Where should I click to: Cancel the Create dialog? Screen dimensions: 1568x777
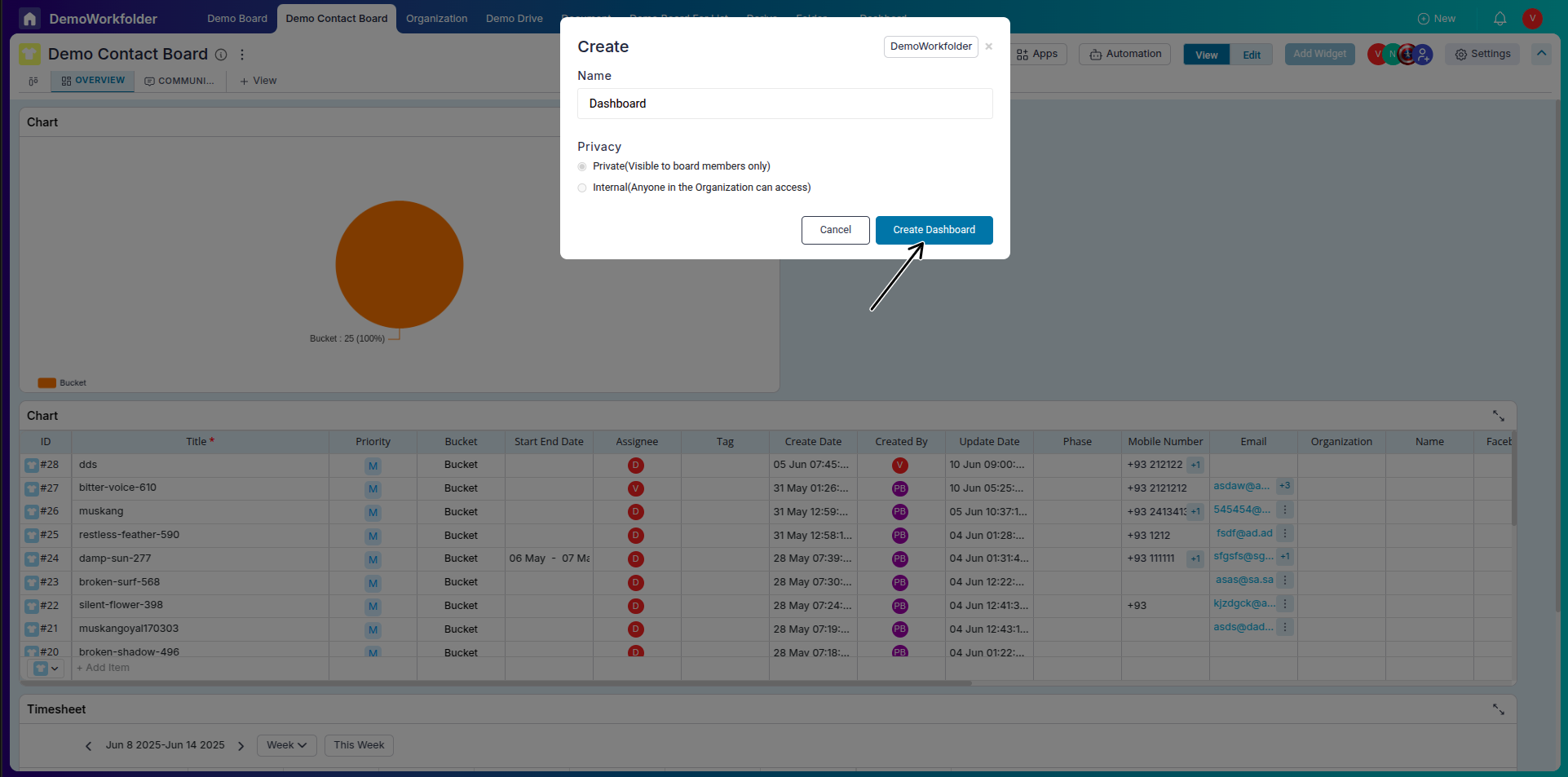[x=836, y=230]
